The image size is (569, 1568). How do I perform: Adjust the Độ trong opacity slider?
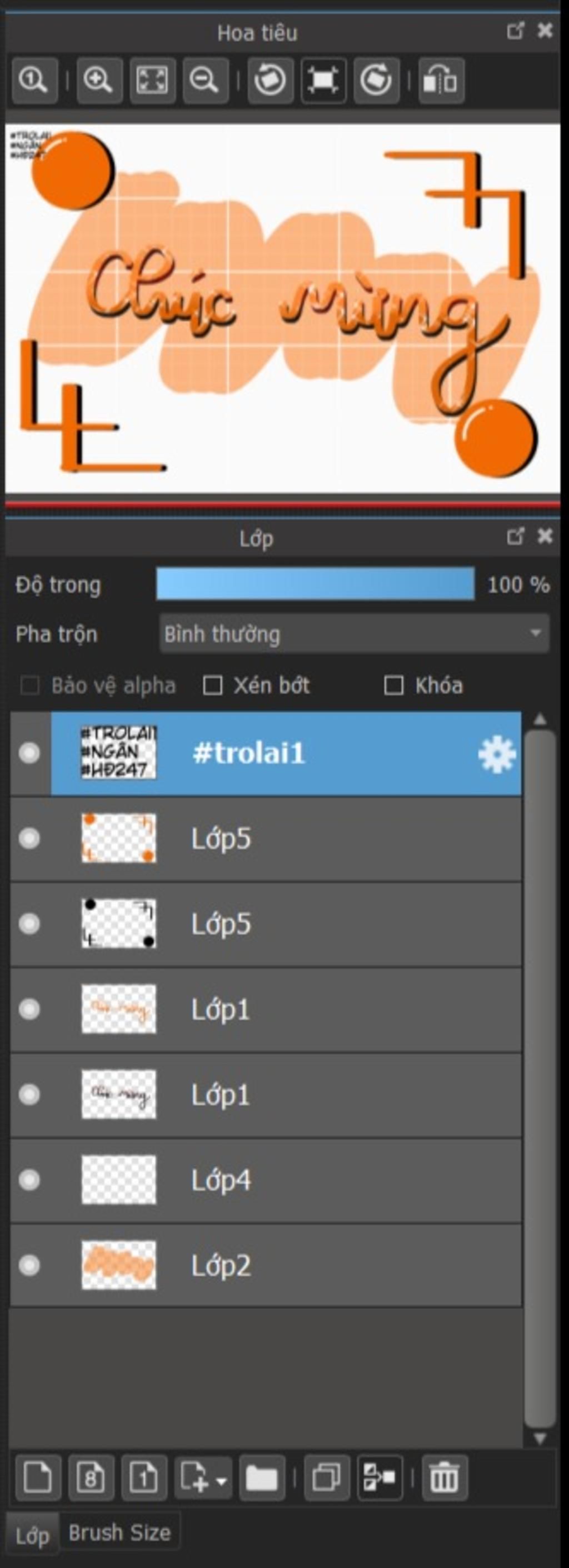click(x=316, y=584)
